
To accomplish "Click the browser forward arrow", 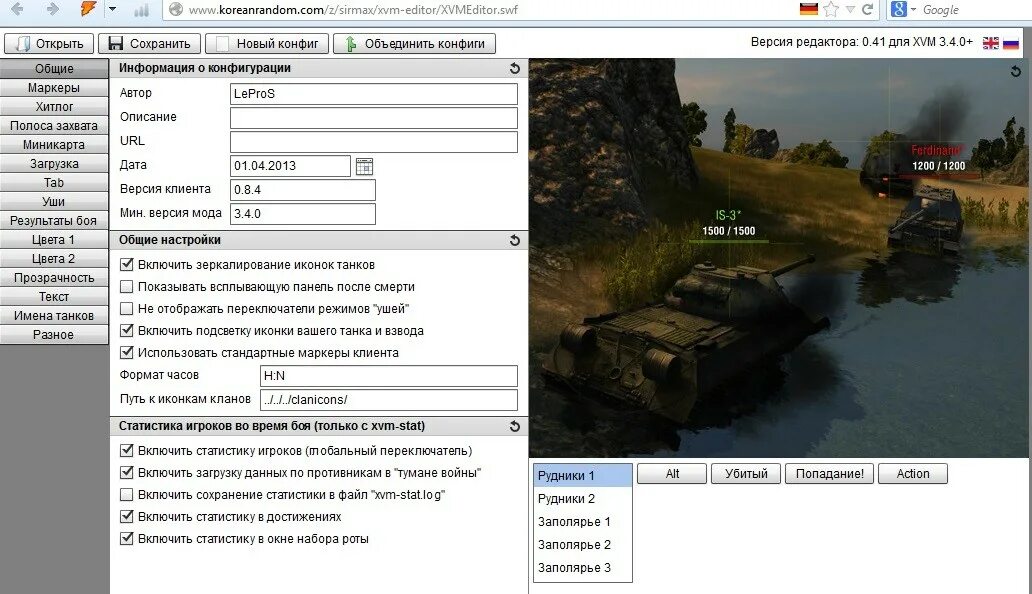I will point(53,9).
